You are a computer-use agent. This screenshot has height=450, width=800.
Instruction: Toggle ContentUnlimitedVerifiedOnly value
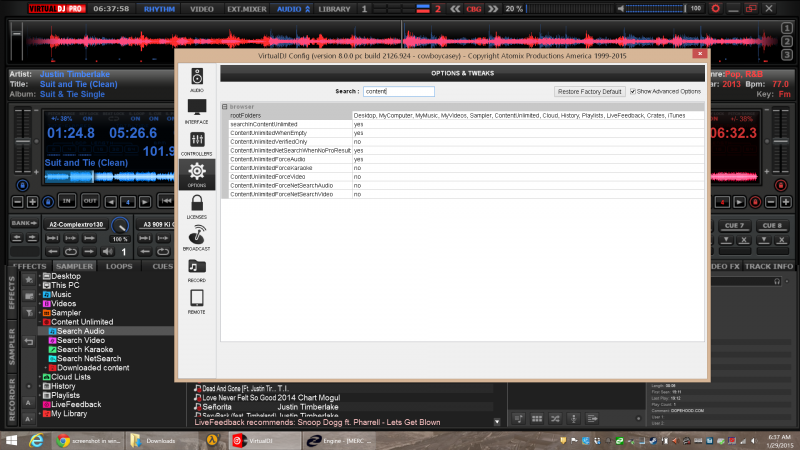pyautogui.click(x=528, y=142)
